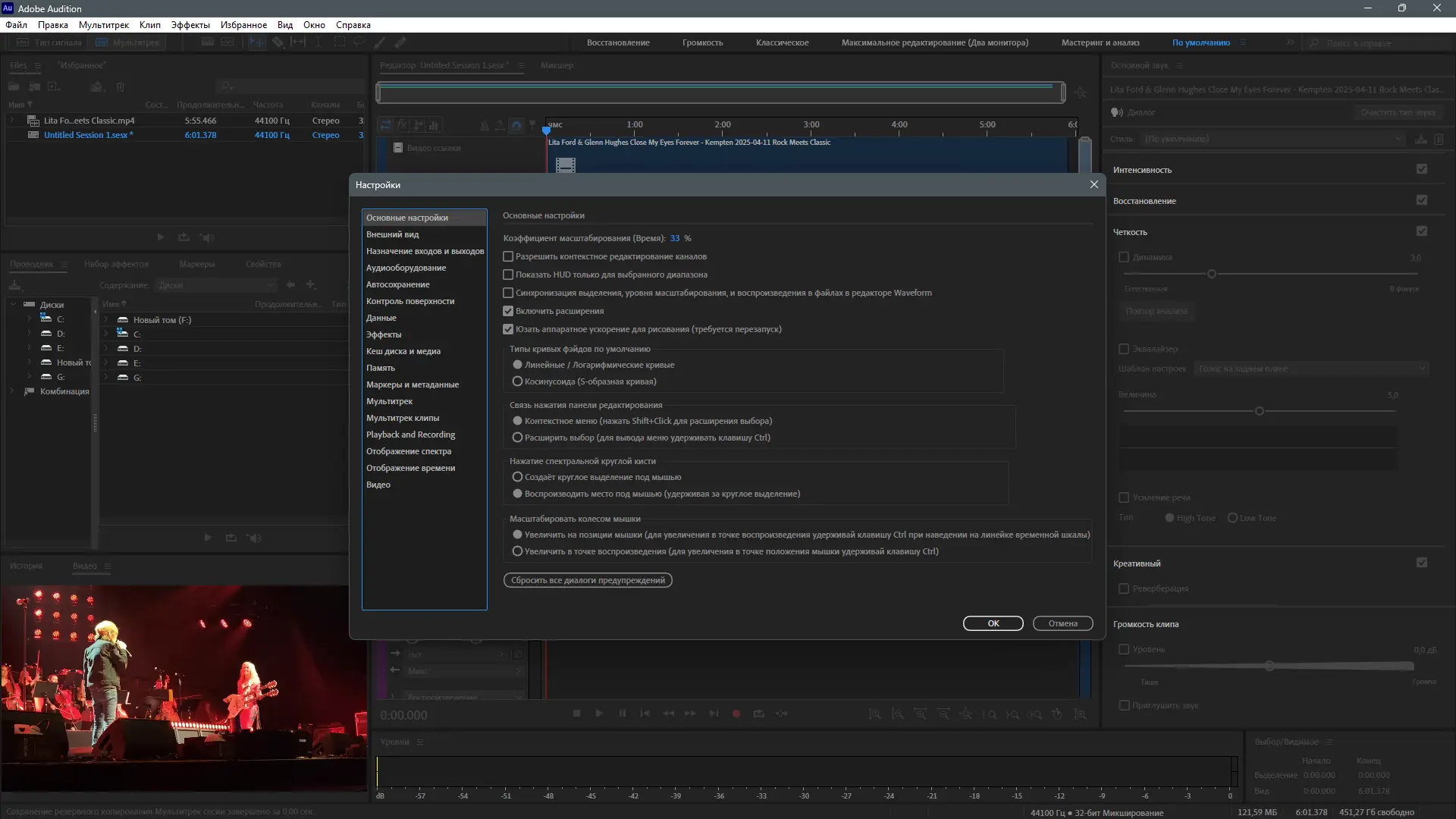Select the Razor tool in top toolbar
The height and width of the screenshot is (819, 1456).
[x=278, y=42]
